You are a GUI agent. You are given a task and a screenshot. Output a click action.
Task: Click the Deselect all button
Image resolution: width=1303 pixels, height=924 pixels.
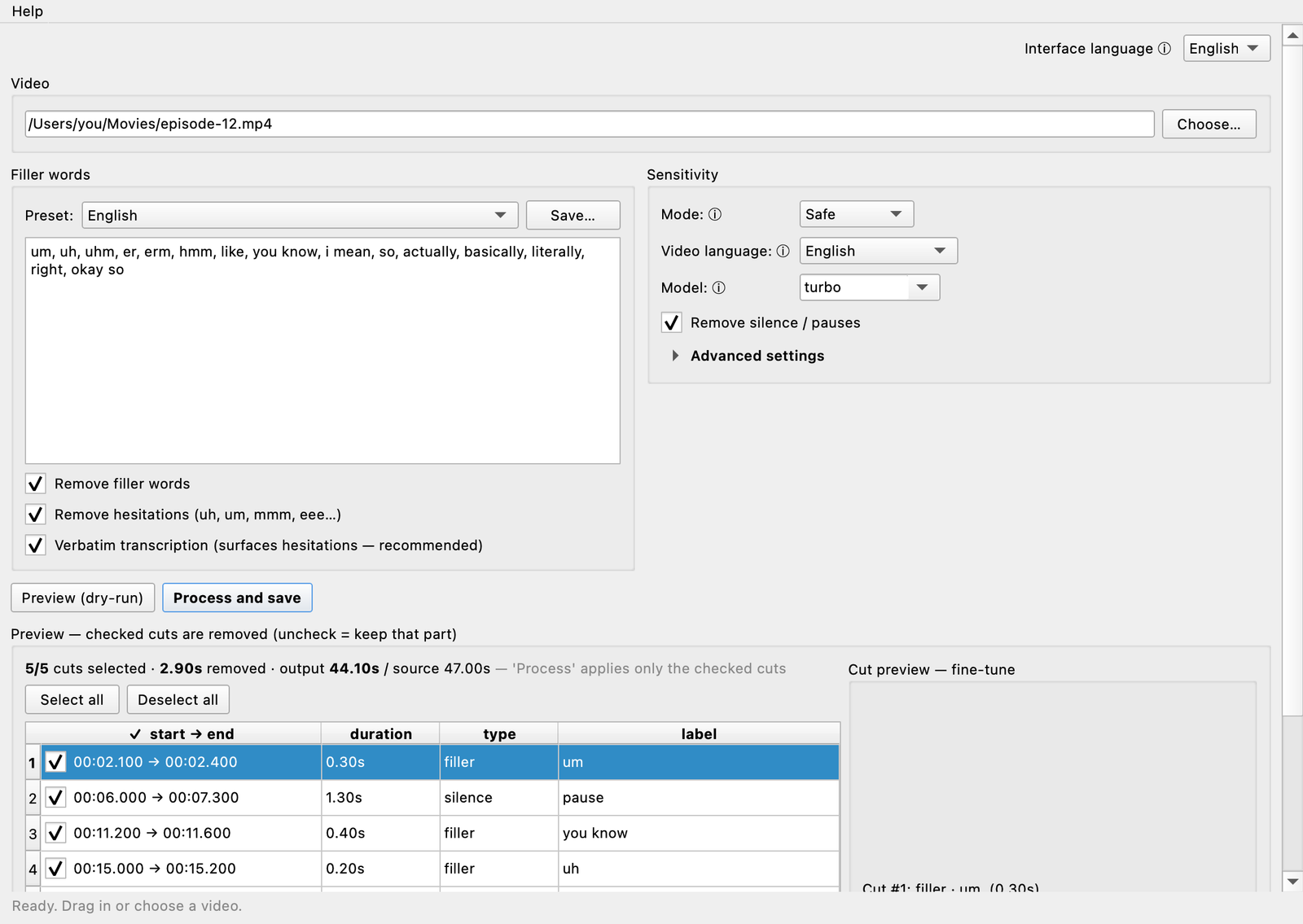coord(178,699)
